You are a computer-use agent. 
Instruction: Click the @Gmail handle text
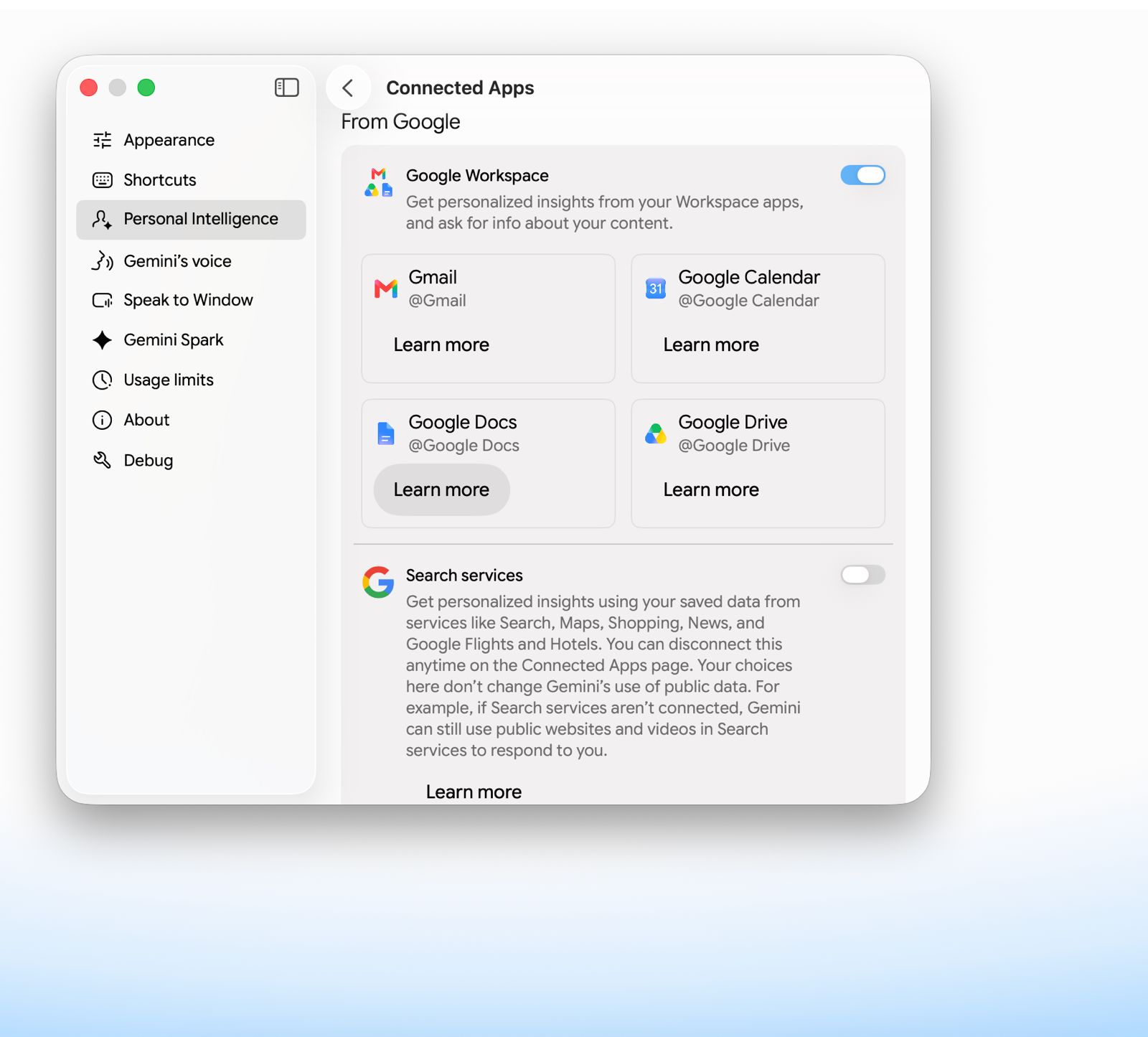coord(437,301)
